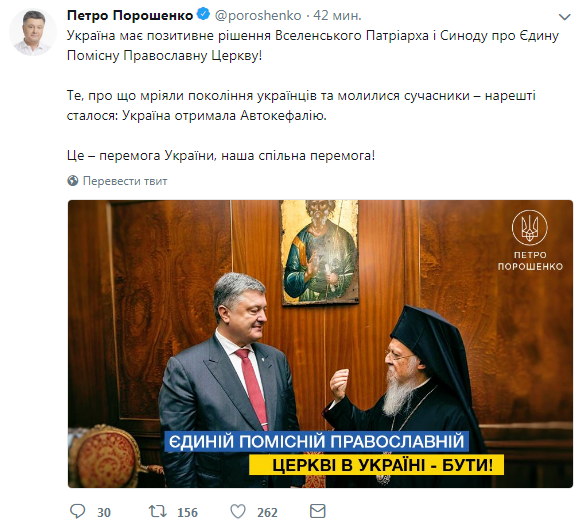Click Перевести твит to translate
This screenshot has width=582, height=526.
(x=125, y=181)
